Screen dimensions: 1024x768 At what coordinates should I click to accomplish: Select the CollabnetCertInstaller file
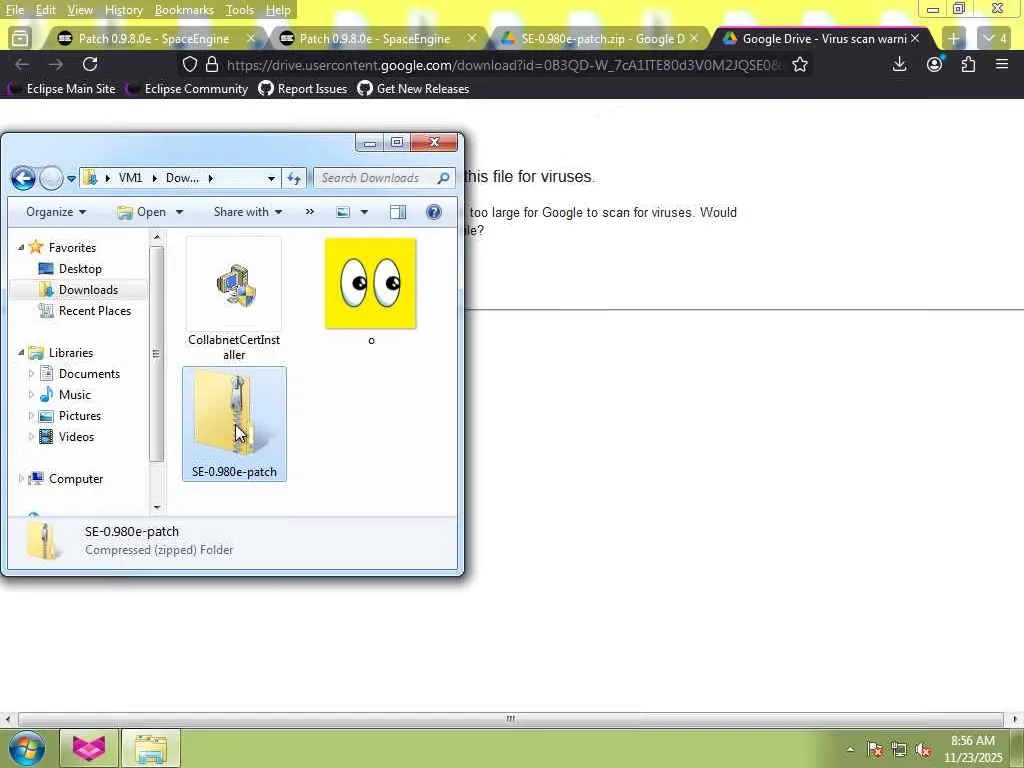pos(234,300)
